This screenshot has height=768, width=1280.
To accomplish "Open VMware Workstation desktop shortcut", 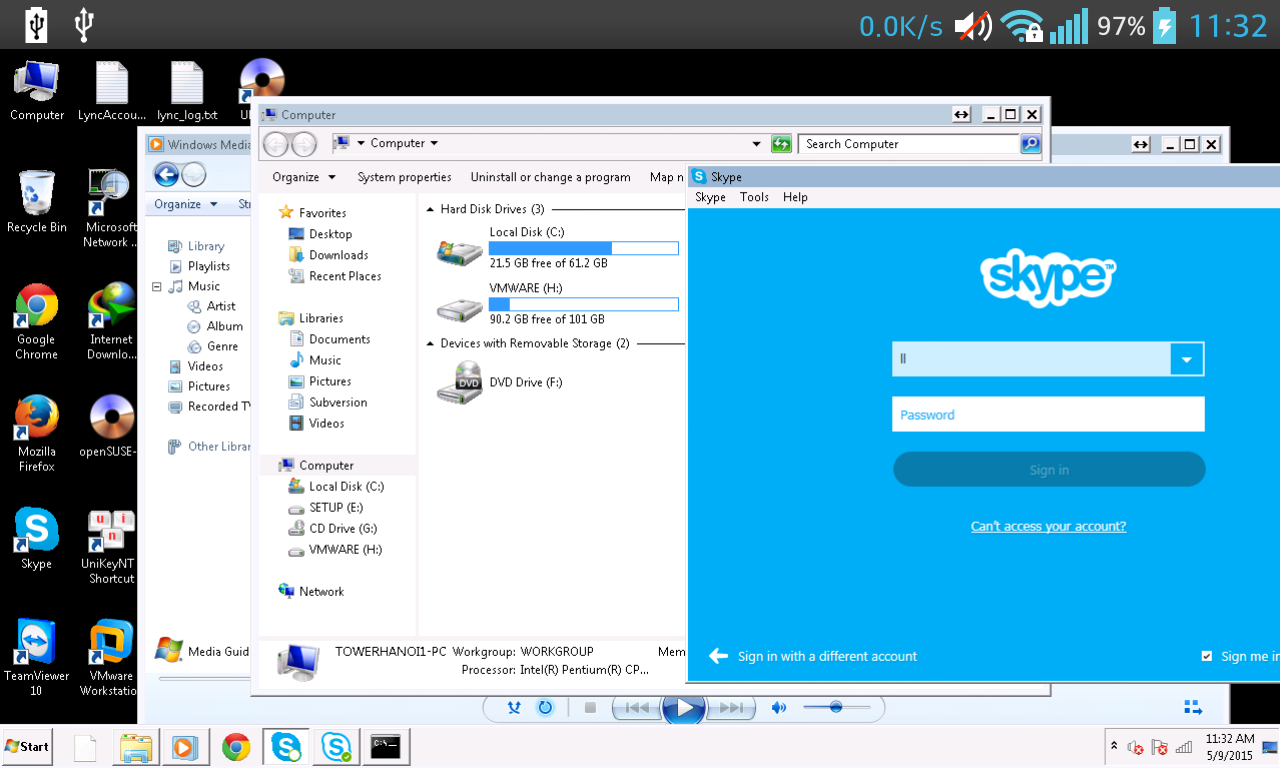I will point(111,658).
